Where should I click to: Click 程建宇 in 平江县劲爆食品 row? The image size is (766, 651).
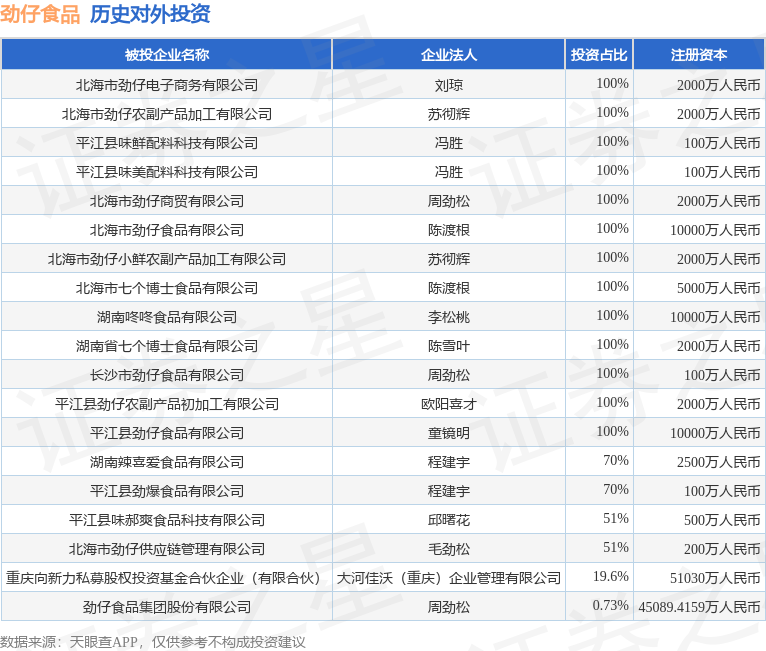448,491
